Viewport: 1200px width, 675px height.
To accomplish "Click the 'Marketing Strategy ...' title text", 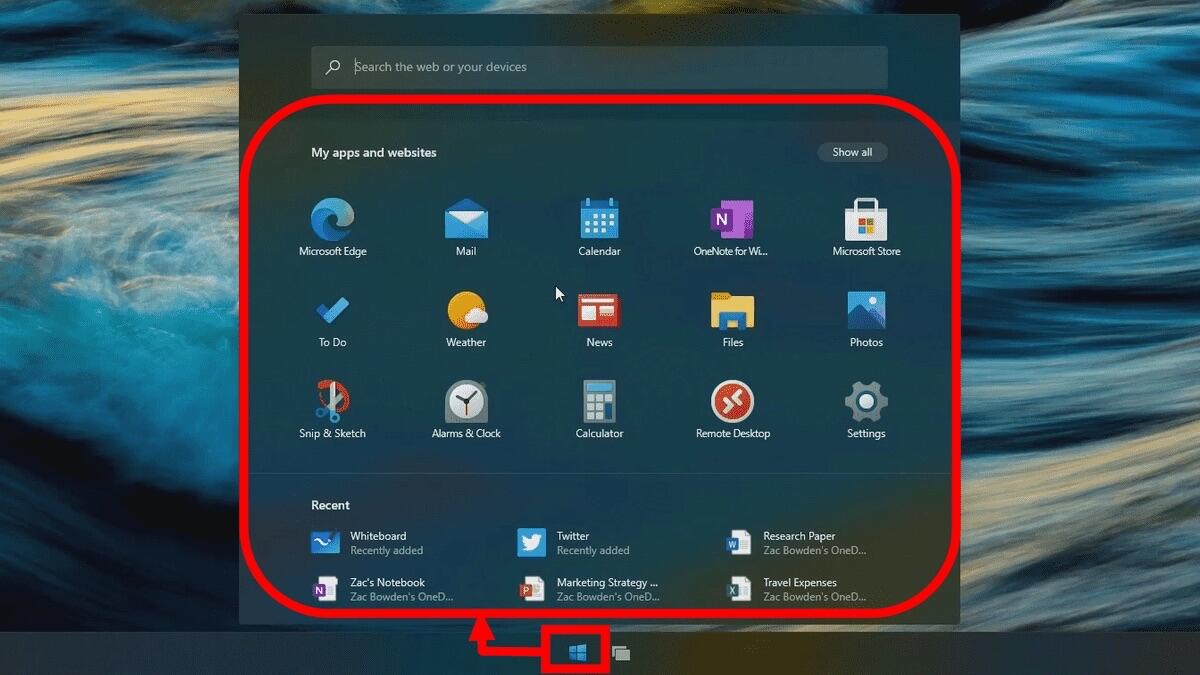I will pos(608,583).
